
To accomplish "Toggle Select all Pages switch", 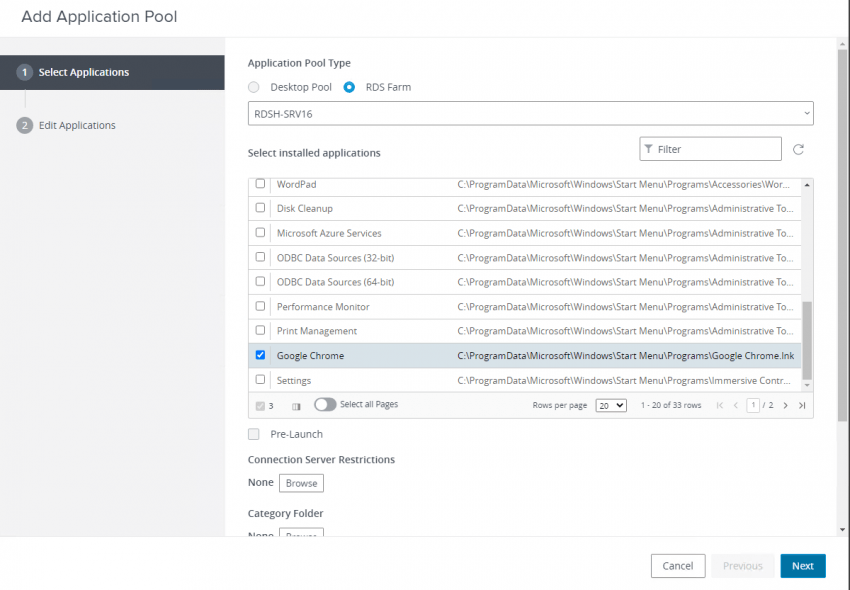I will 323,405.
